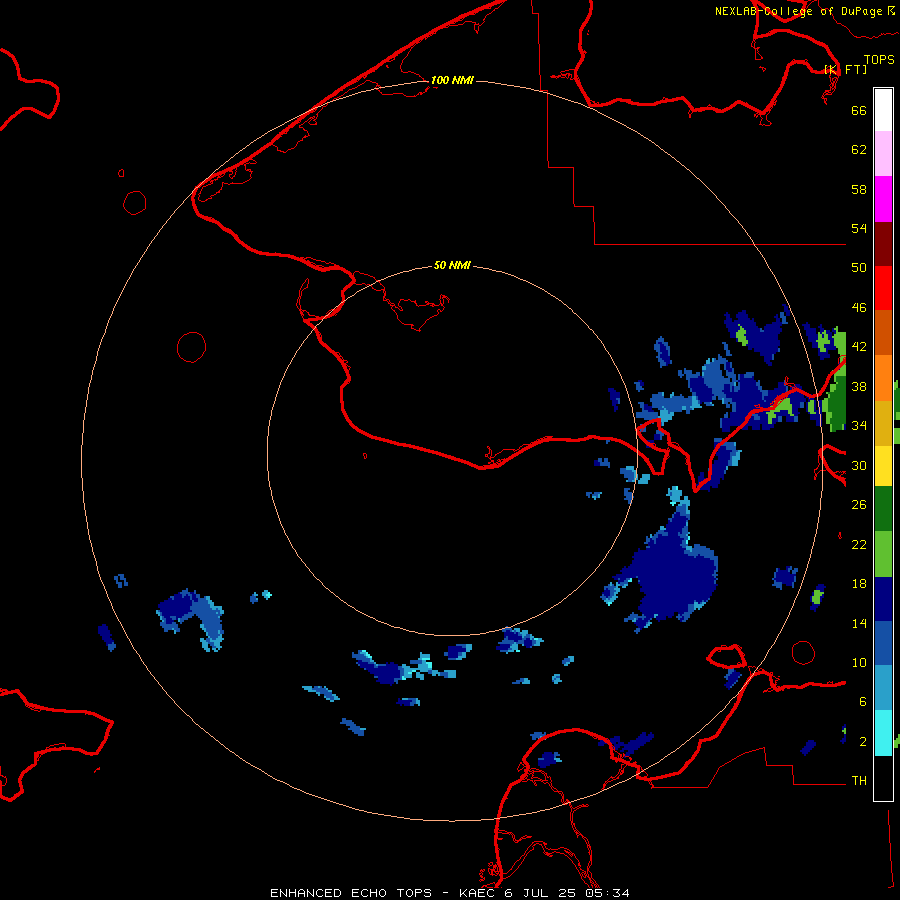The image size is (900, 900).
Task: Select the light green legend swatch
Action: click(883, 554)
